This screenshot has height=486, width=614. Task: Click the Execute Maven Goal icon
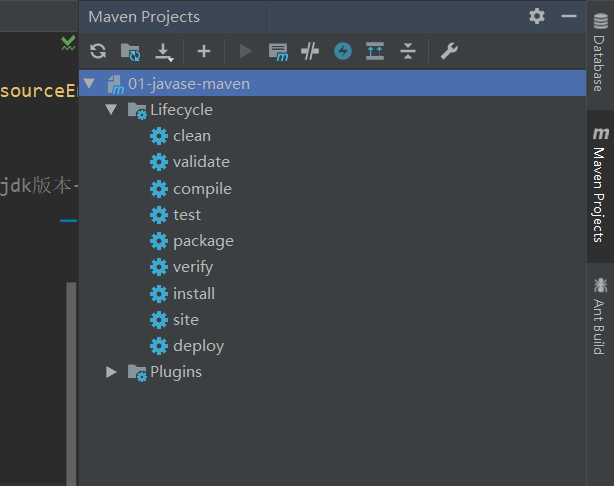[x=278, y=51]
